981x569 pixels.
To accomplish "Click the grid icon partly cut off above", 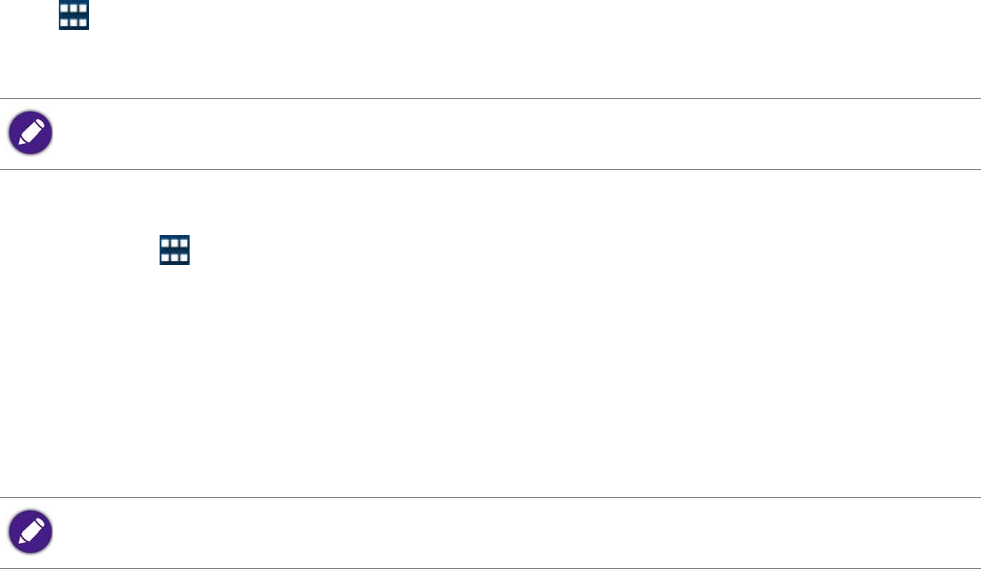I will [x=74, y=14].
